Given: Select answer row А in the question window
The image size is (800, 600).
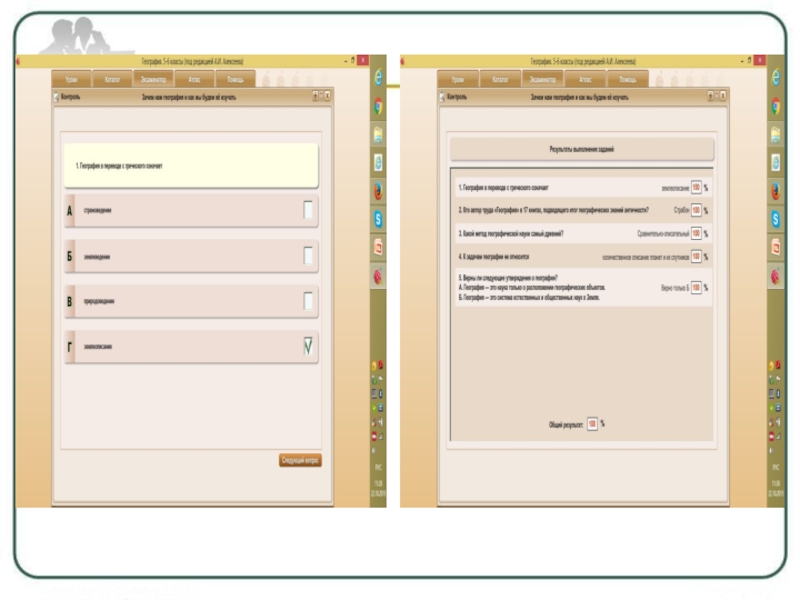Looking at the screenshot, I should 191,210.
